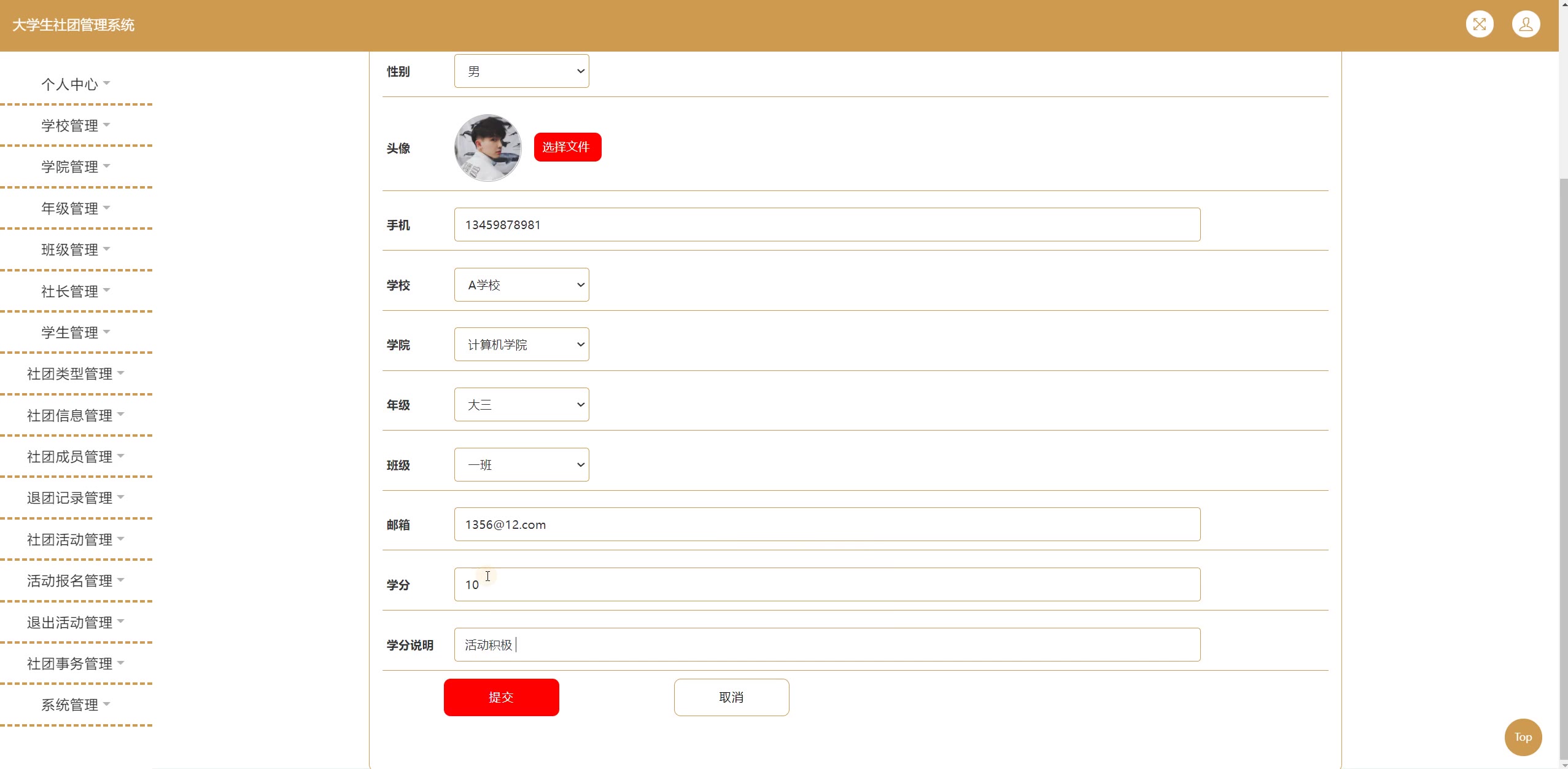The image size is (1568, 769).
Task: Open the 性别 gender dropdown
Action: click(521, 71)
